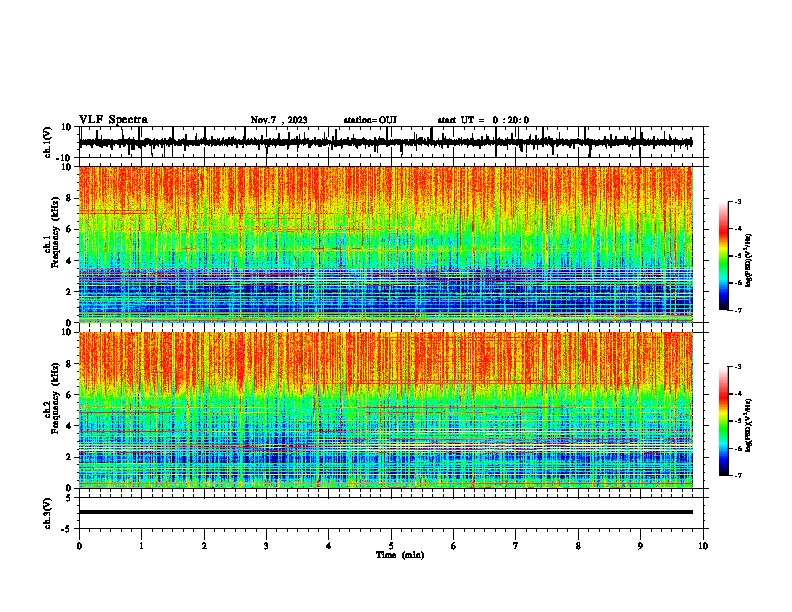The height and width of the screenshot is (612, 792).
Task: Click the ch.2 "Frequency (kHz)" axis label
Action: coord(55,398)
